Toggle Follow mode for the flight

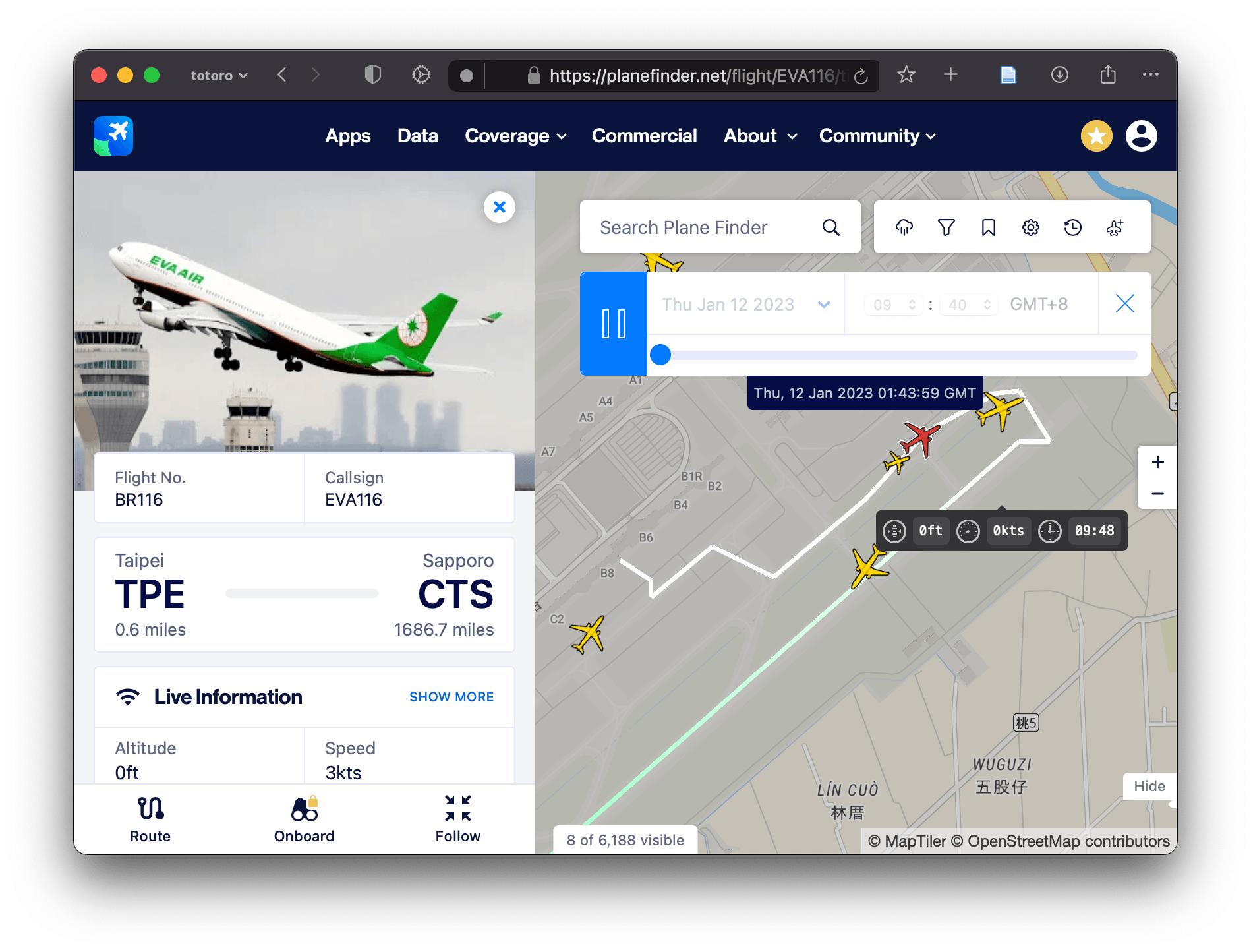pos(458,819)
